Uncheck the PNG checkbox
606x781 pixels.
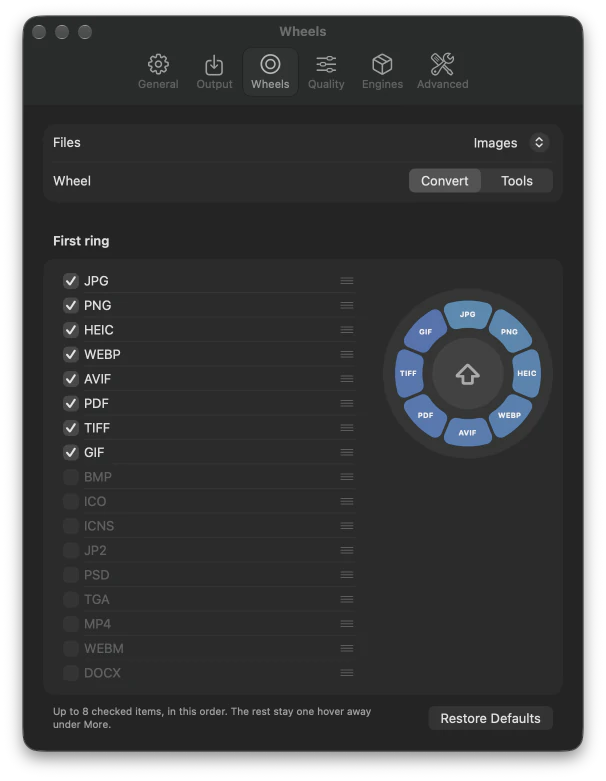71,305
